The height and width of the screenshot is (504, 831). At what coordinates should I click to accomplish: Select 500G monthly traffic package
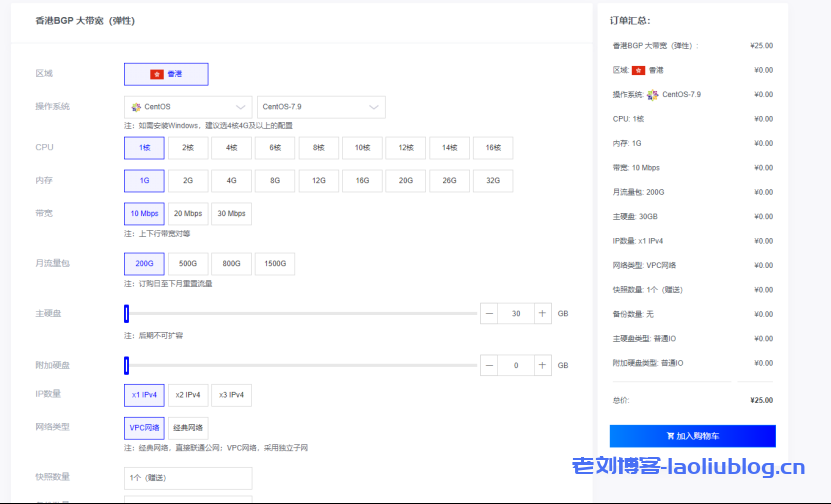pyautogui.click(x=188, y=263)
